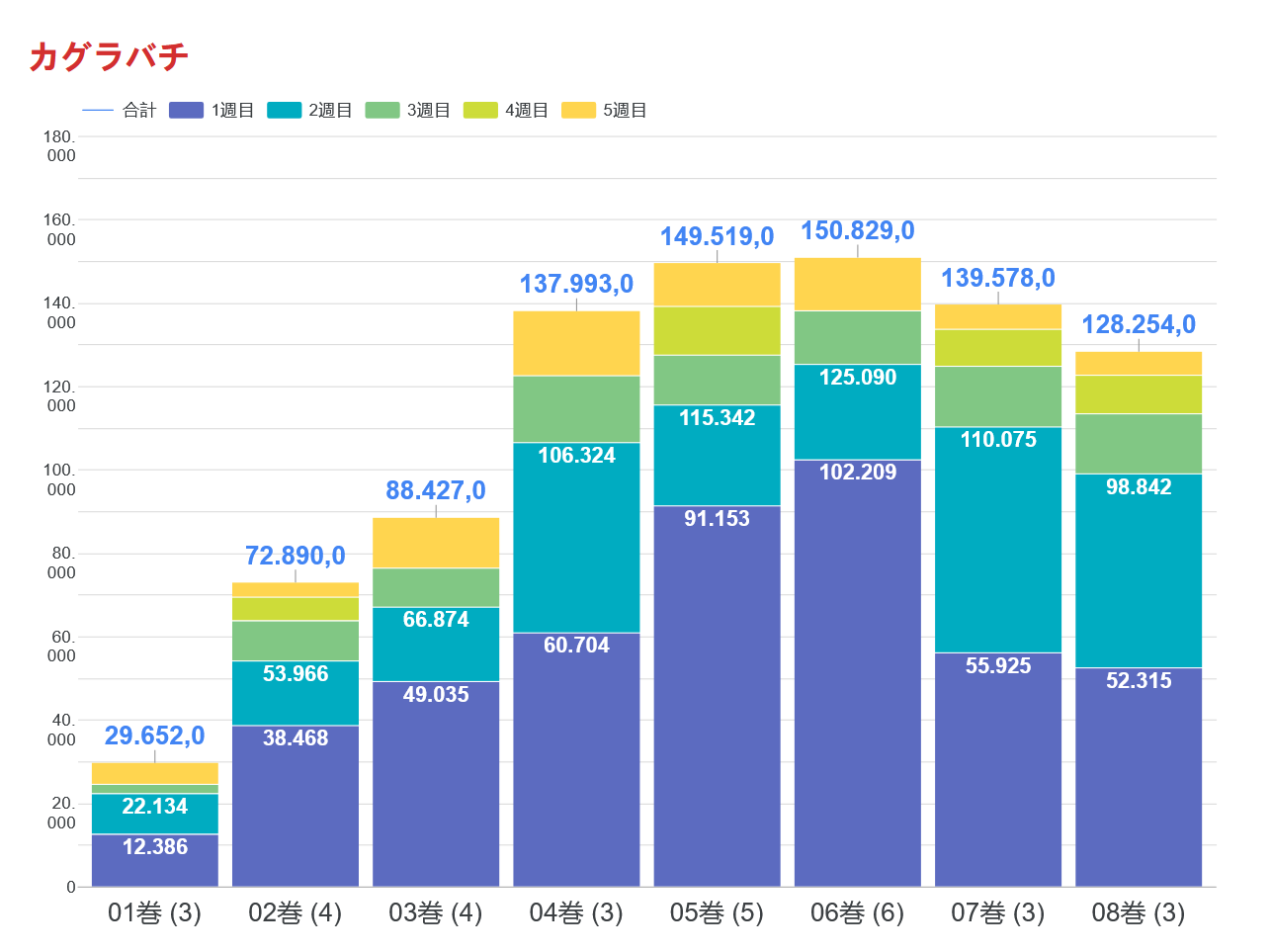Click the 52.315 bar value

1139,680
